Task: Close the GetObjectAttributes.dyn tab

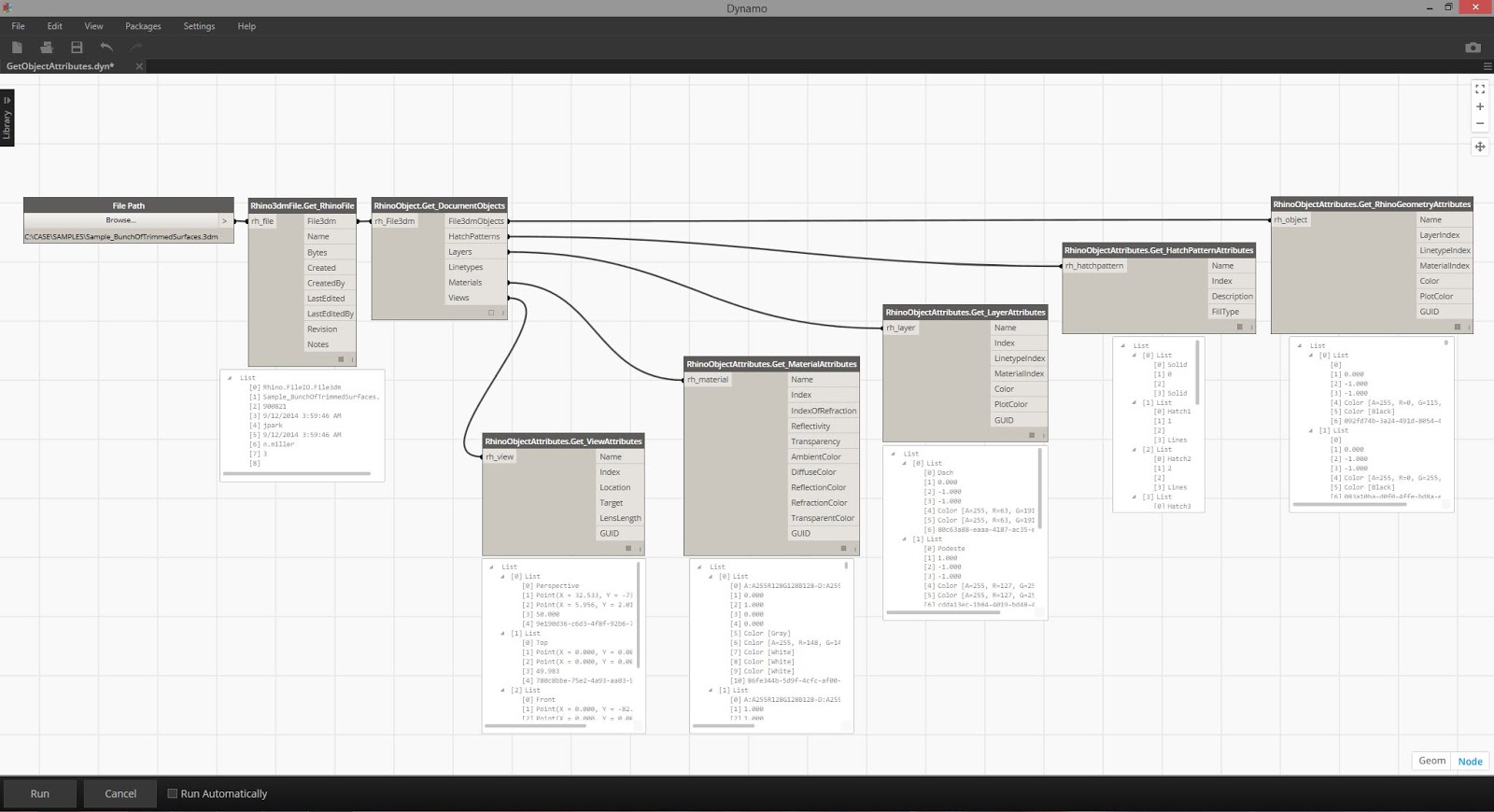Action: (139, 66)
